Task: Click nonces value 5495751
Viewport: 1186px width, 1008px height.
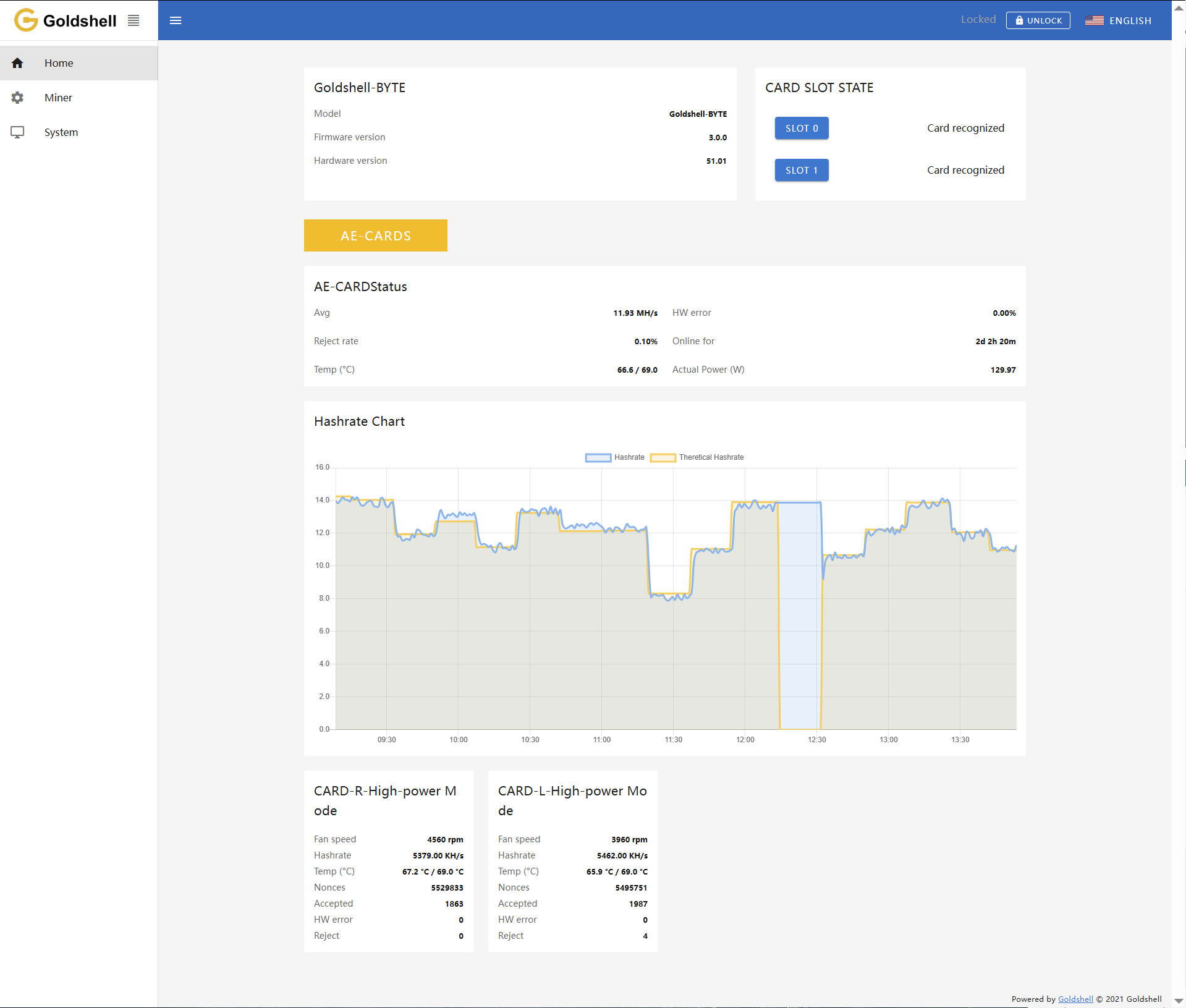Action: coord(632,888)
